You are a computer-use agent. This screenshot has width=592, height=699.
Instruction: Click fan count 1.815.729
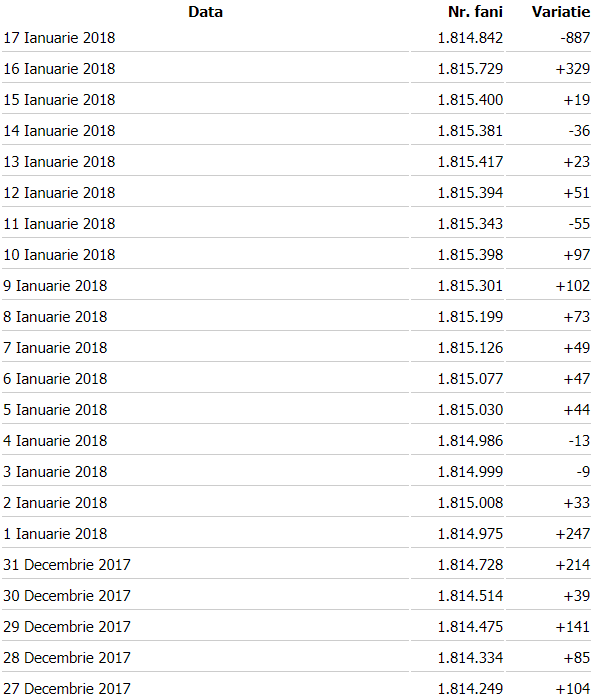(470, 69)
